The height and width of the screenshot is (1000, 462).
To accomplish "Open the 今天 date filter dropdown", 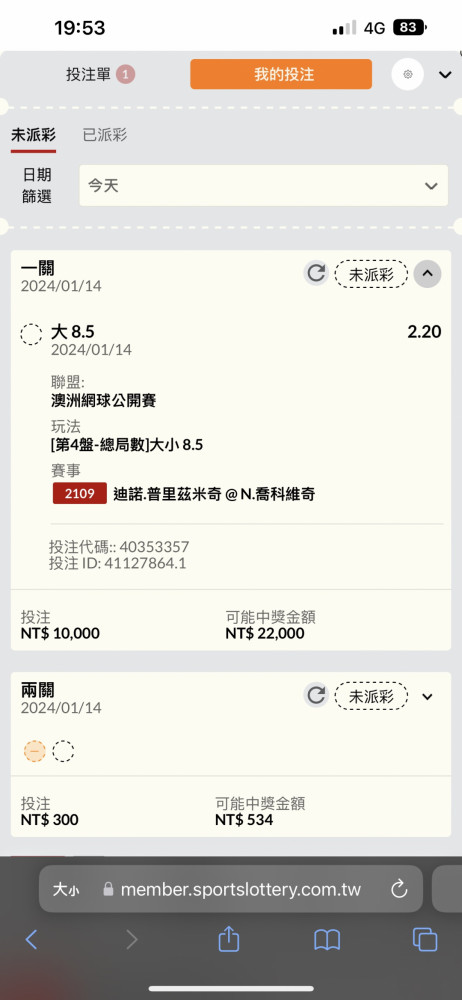I will pos(264,186).
